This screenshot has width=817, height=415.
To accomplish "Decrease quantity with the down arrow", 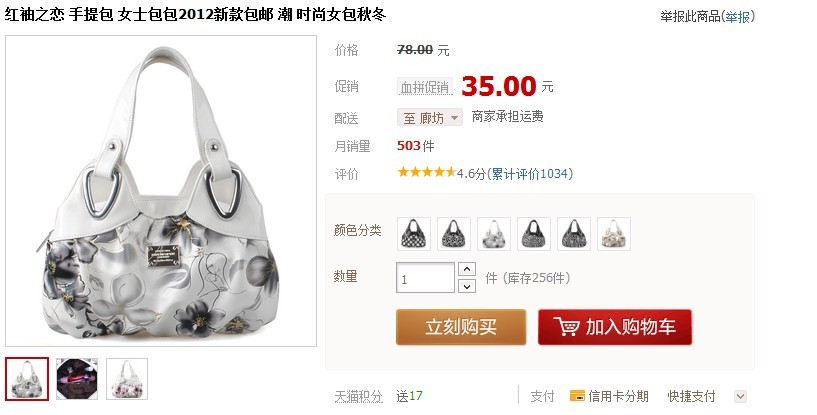I will [x=467, y=286].
